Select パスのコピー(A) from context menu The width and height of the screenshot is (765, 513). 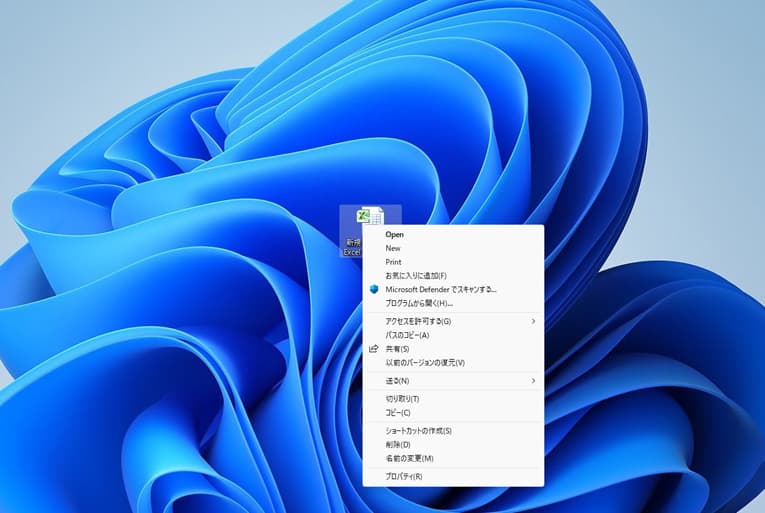tap(407, 335)
